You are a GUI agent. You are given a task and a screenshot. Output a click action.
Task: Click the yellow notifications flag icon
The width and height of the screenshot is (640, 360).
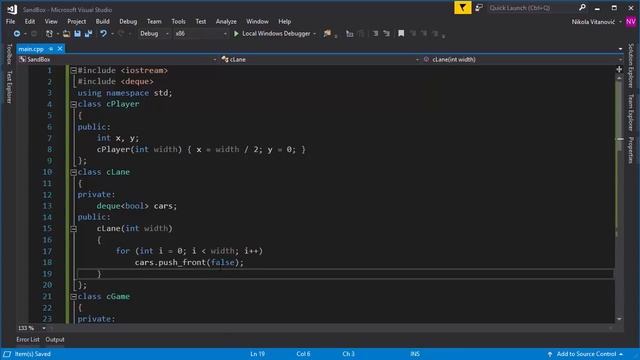point(462,8)
